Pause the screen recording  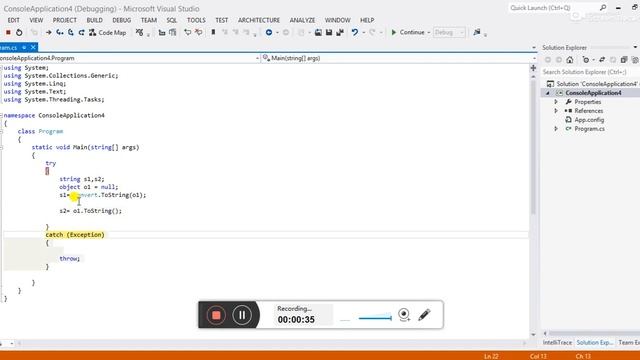pyautogui.click(x=242, y=315)
